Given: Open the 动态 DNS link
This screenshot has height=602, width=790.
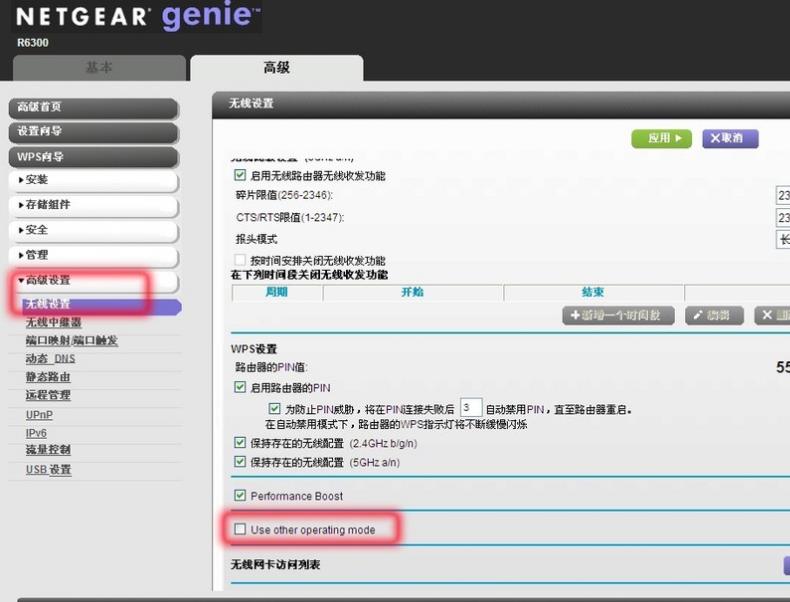Looking at the screenshot, I should point(50,359).
